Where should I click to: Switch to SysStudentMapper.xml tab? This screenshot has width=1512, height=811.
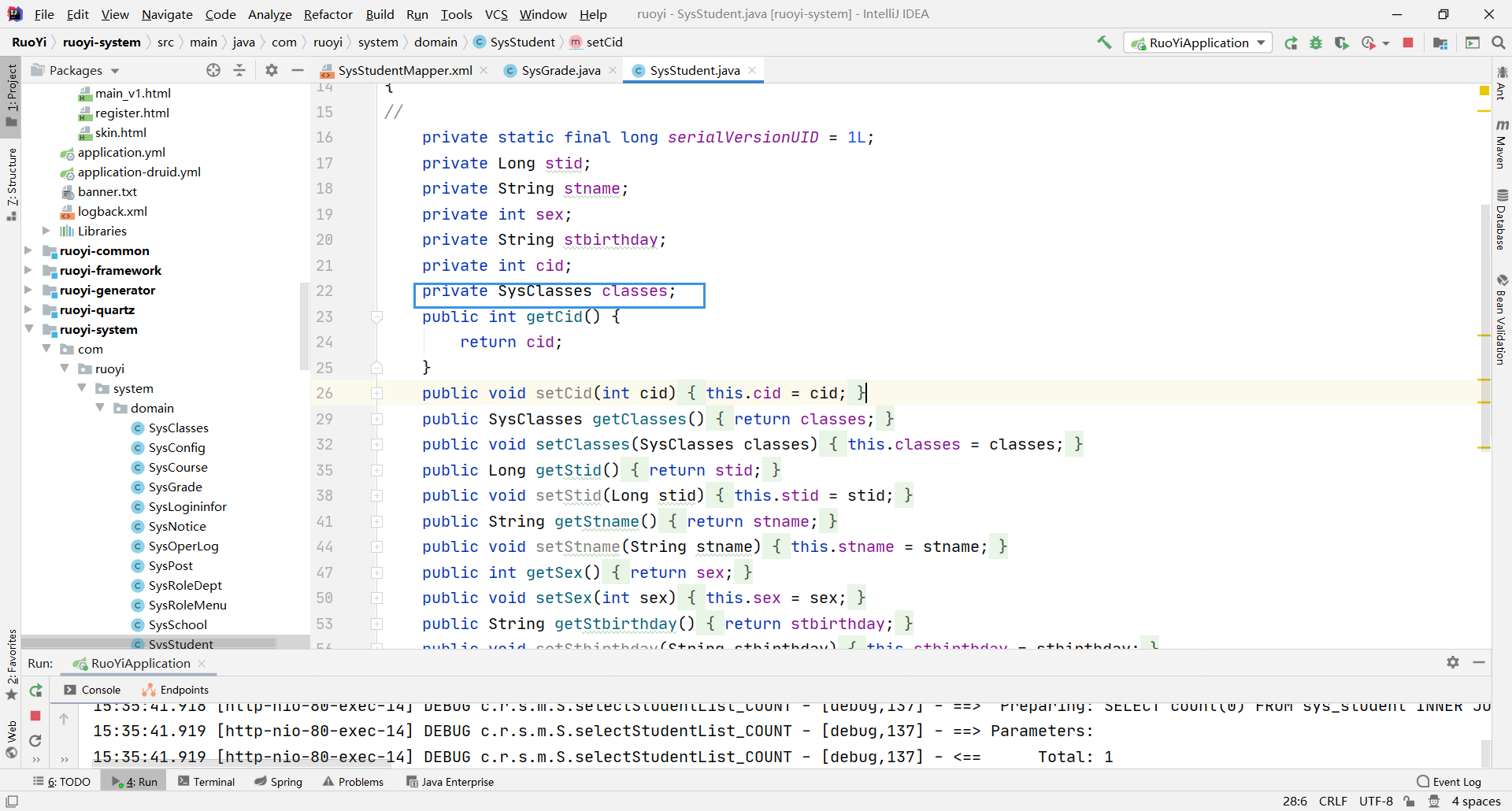click(x=405, y=71)
